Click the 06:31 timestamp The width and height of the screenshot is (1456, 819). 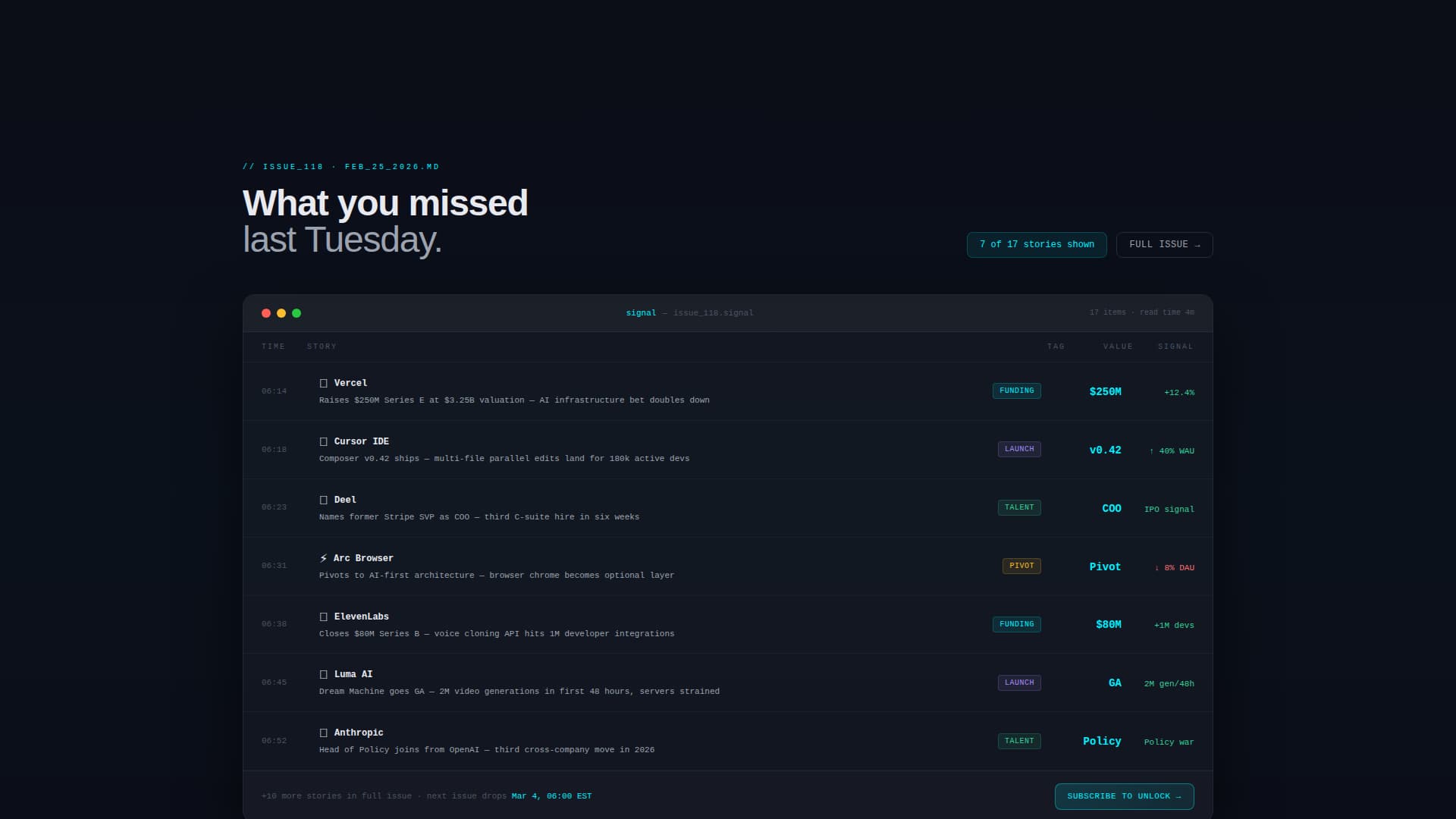tap(274, 566)
